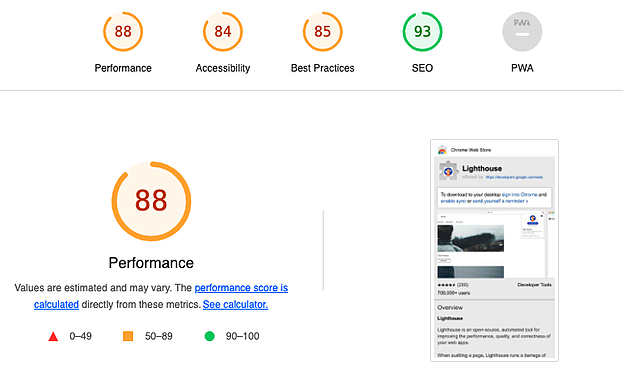Open the Performance category label at top
Screen dimensions: 623x382
pyautogui.click(x=123, y=68)
